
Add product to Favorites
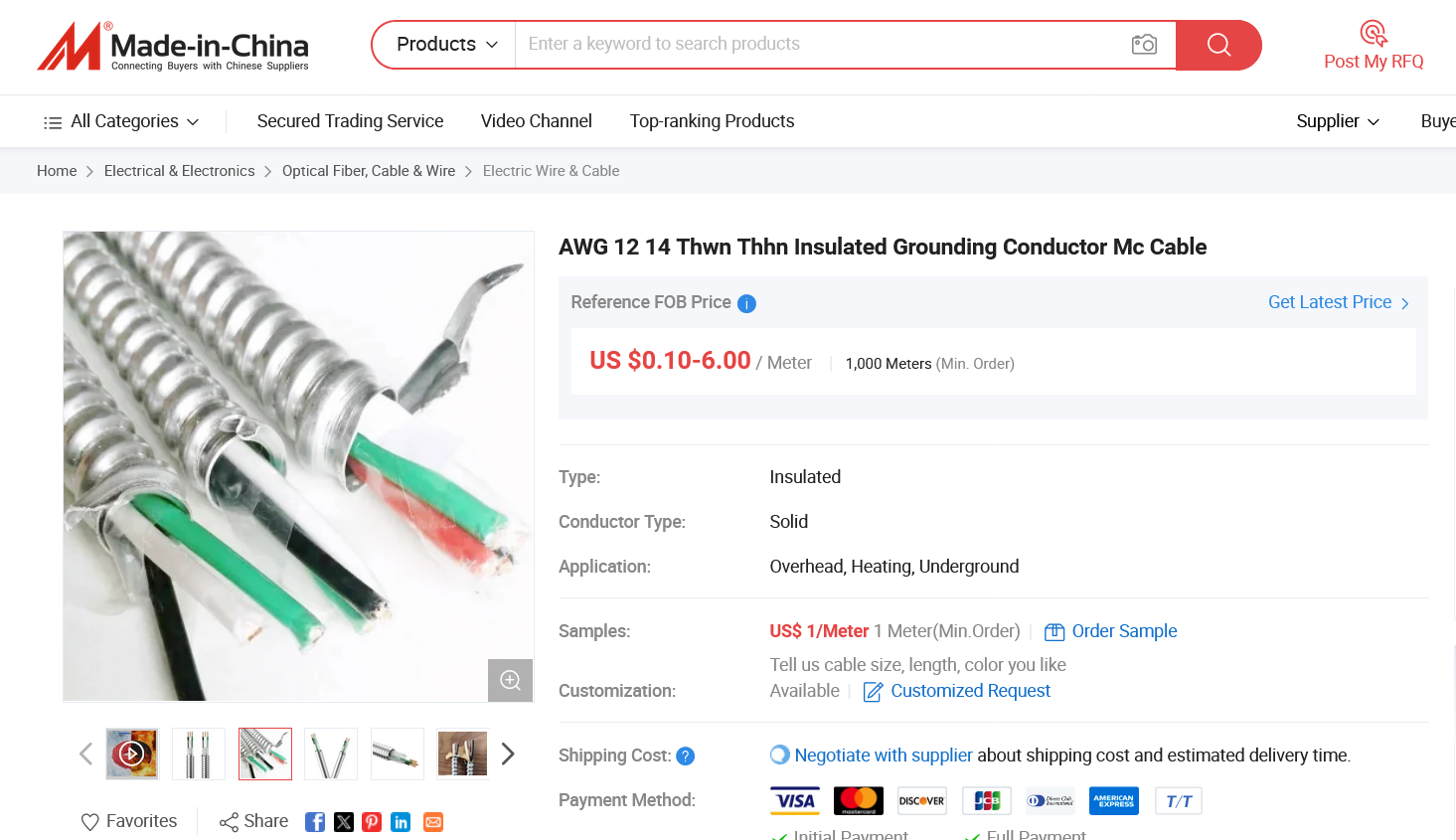point(129,821)
